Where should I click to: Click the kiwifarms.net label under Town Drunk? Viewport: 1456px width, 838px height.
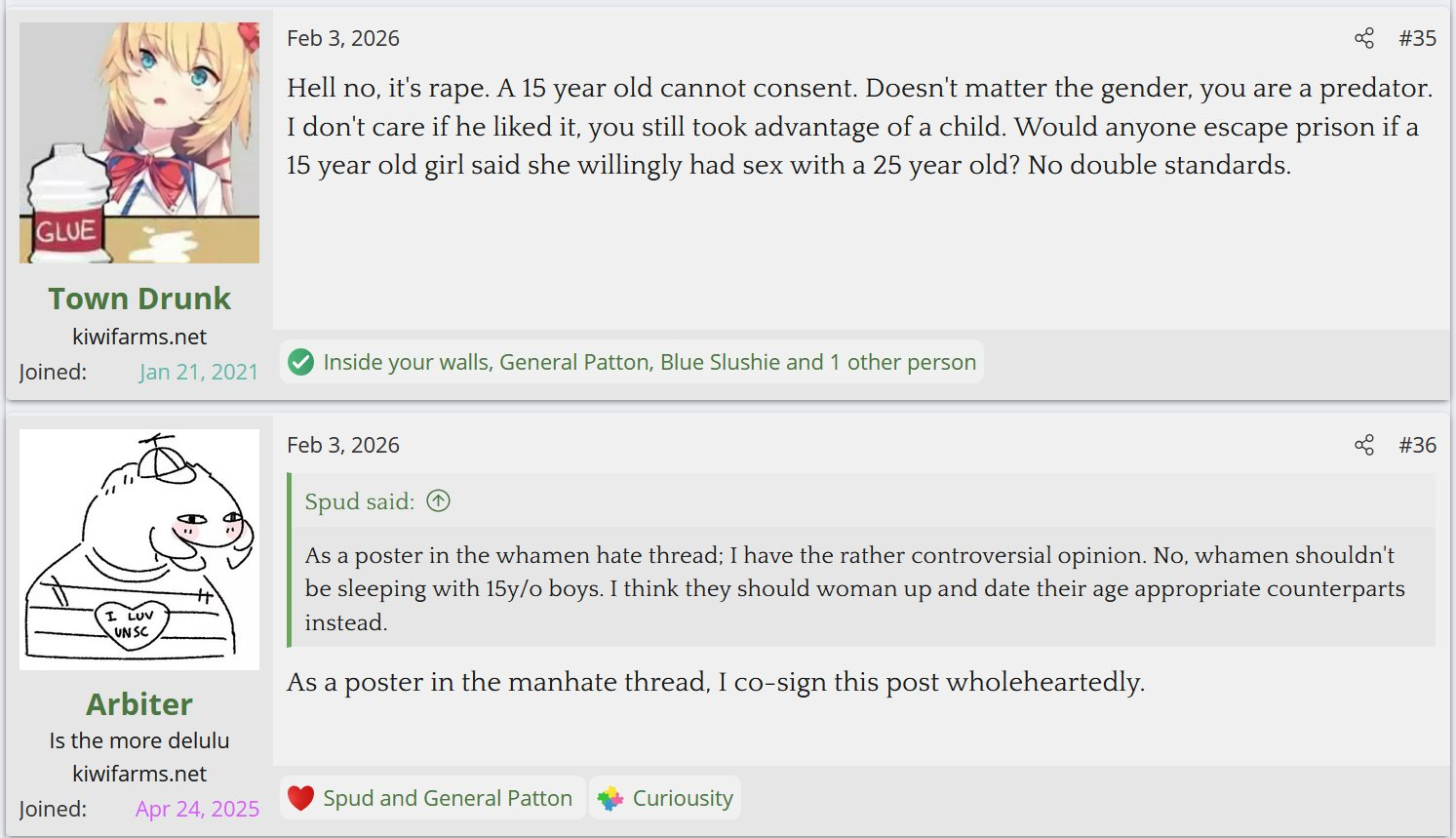coord(139,337)
